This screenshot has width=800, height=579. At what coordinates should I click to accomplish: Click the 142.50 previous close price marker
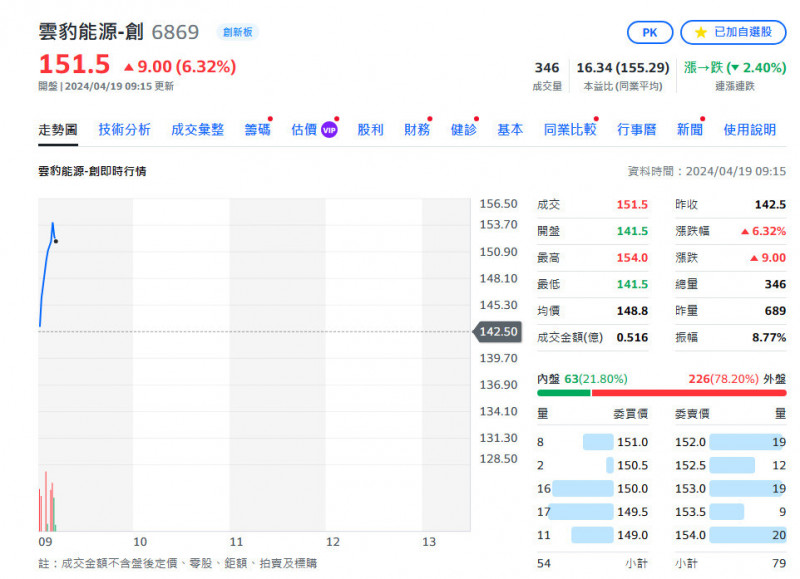[498, 332]
